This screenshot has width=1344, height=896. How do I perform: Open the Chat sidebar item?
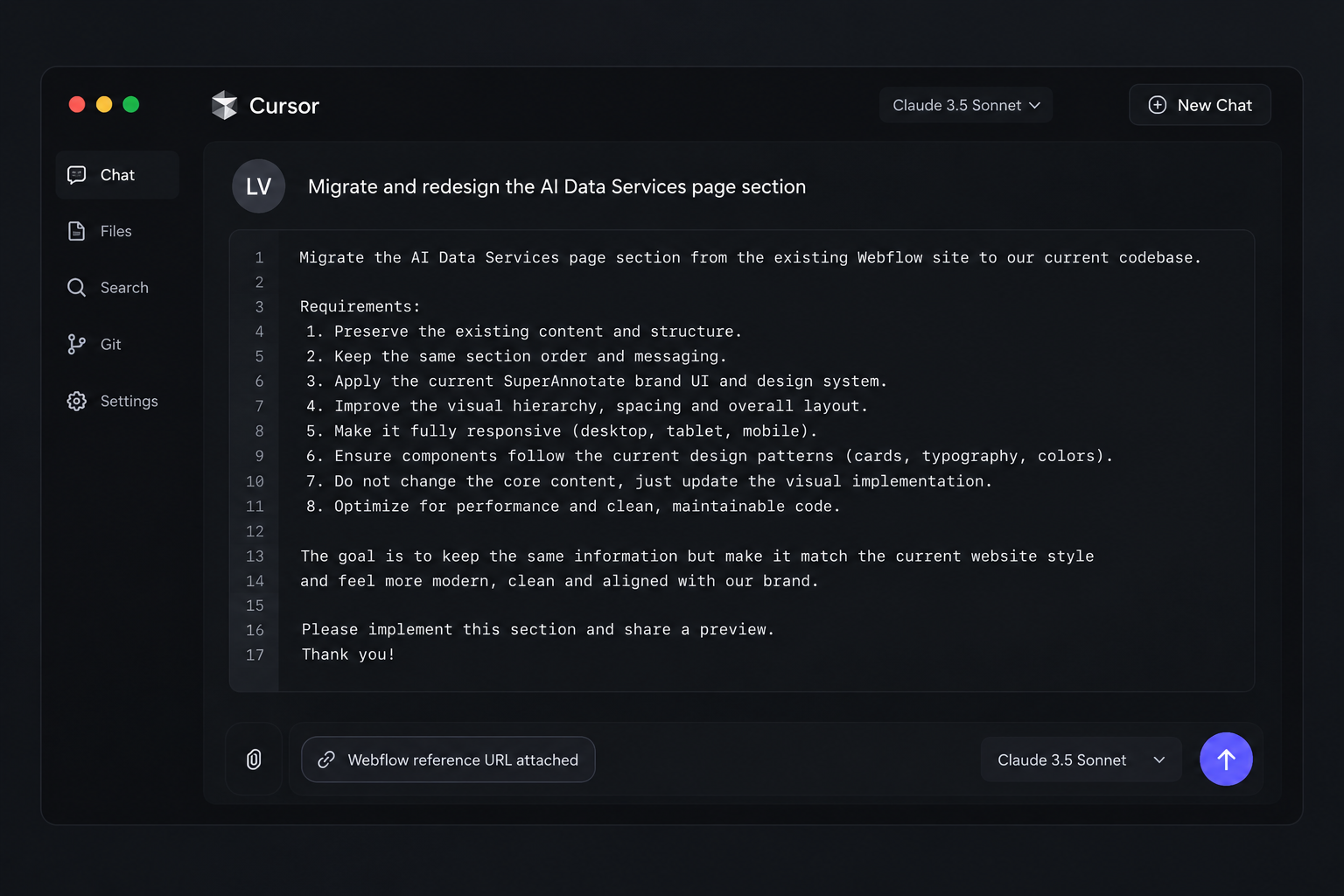(x=117, y=175)
